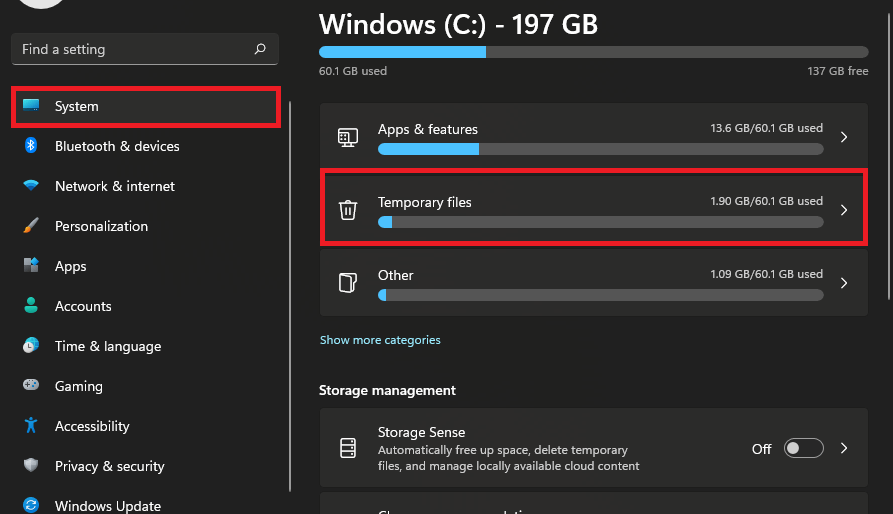Click the Windows Update sync icon
The width and height of the screenshot is (893, 514).
click(x=31, y=506)
